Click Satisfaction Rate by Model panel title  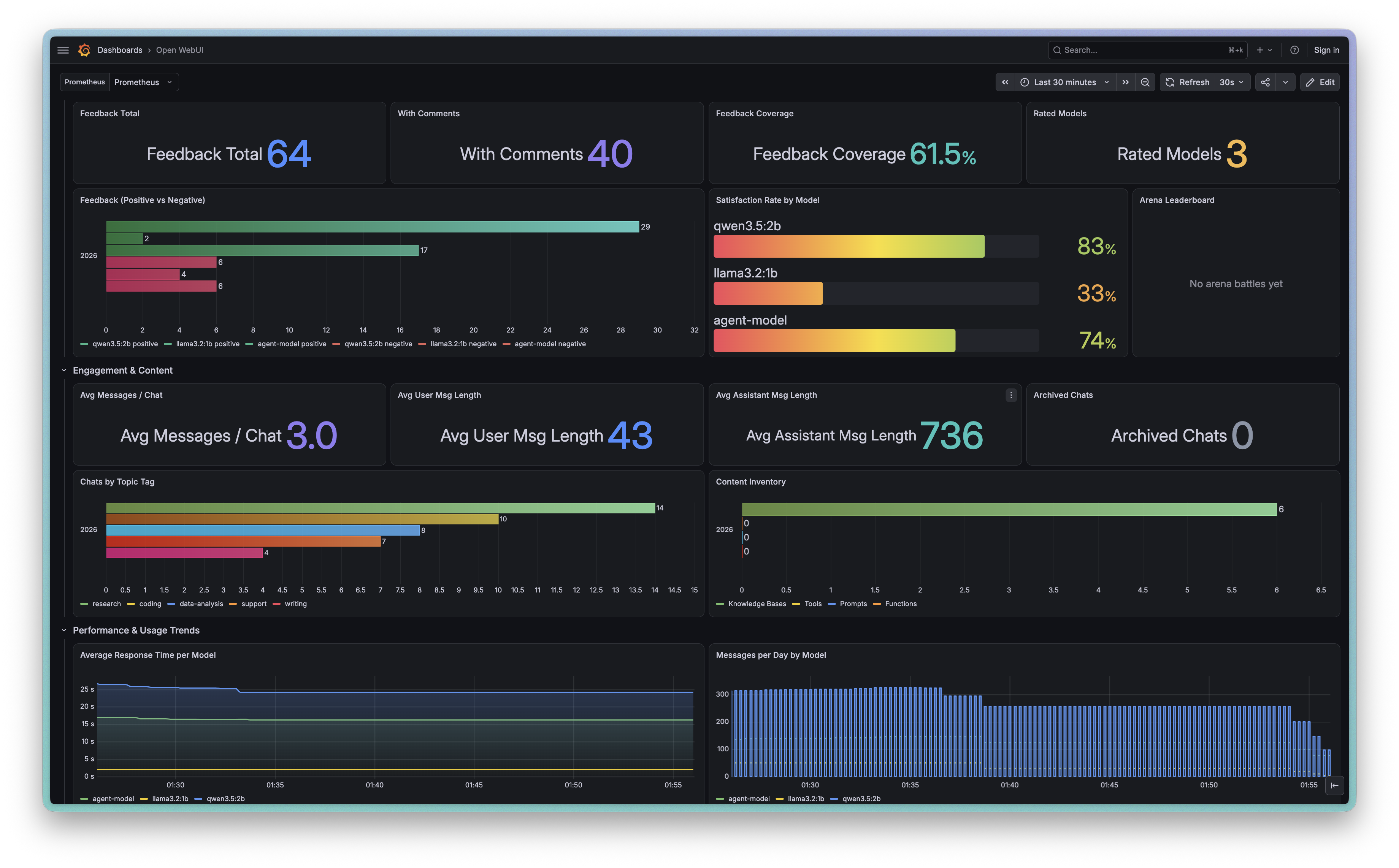pos(767,200)
